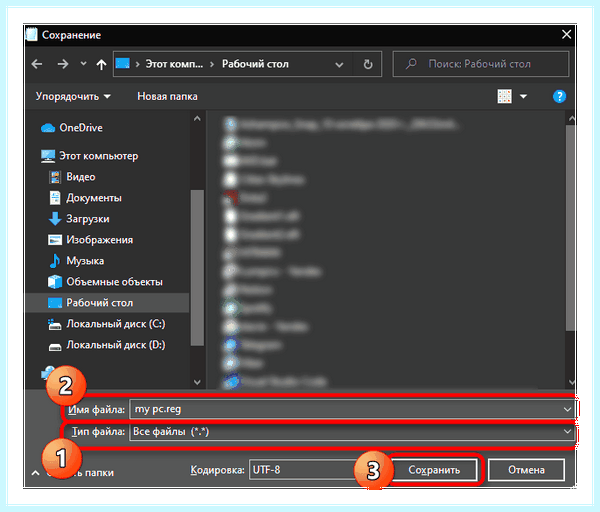Collapse folders with the hide-folders chevron
Screen dimensions: 600x512
(35, 473)
